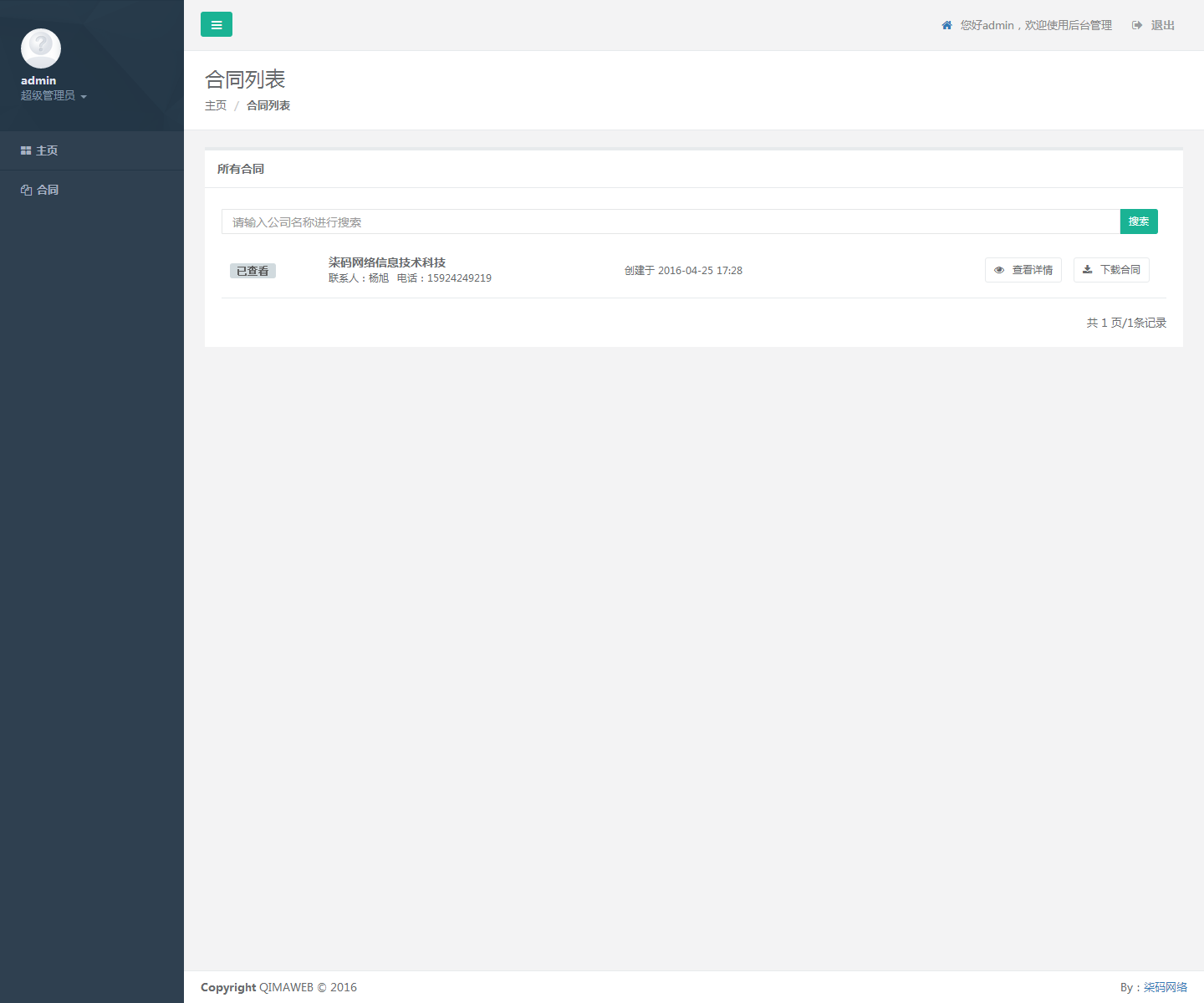The width and height of the screenshot is (1204, 1003).
Task: Click the 共 1 页/1条记录 pagination text
Action: 1125,323
